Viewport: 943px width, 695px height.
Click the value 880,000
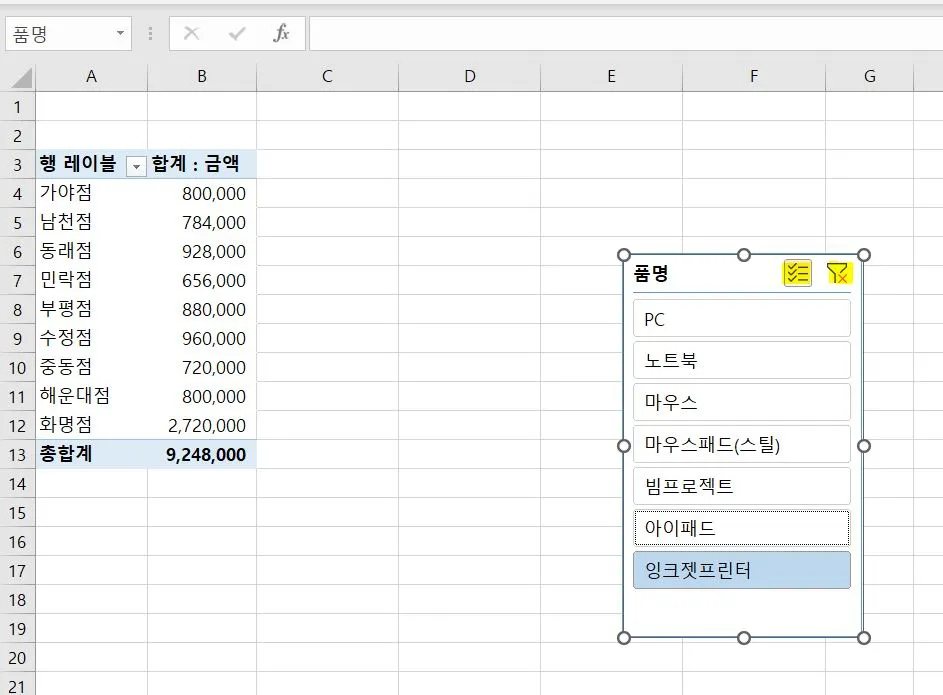click(213, 310)
